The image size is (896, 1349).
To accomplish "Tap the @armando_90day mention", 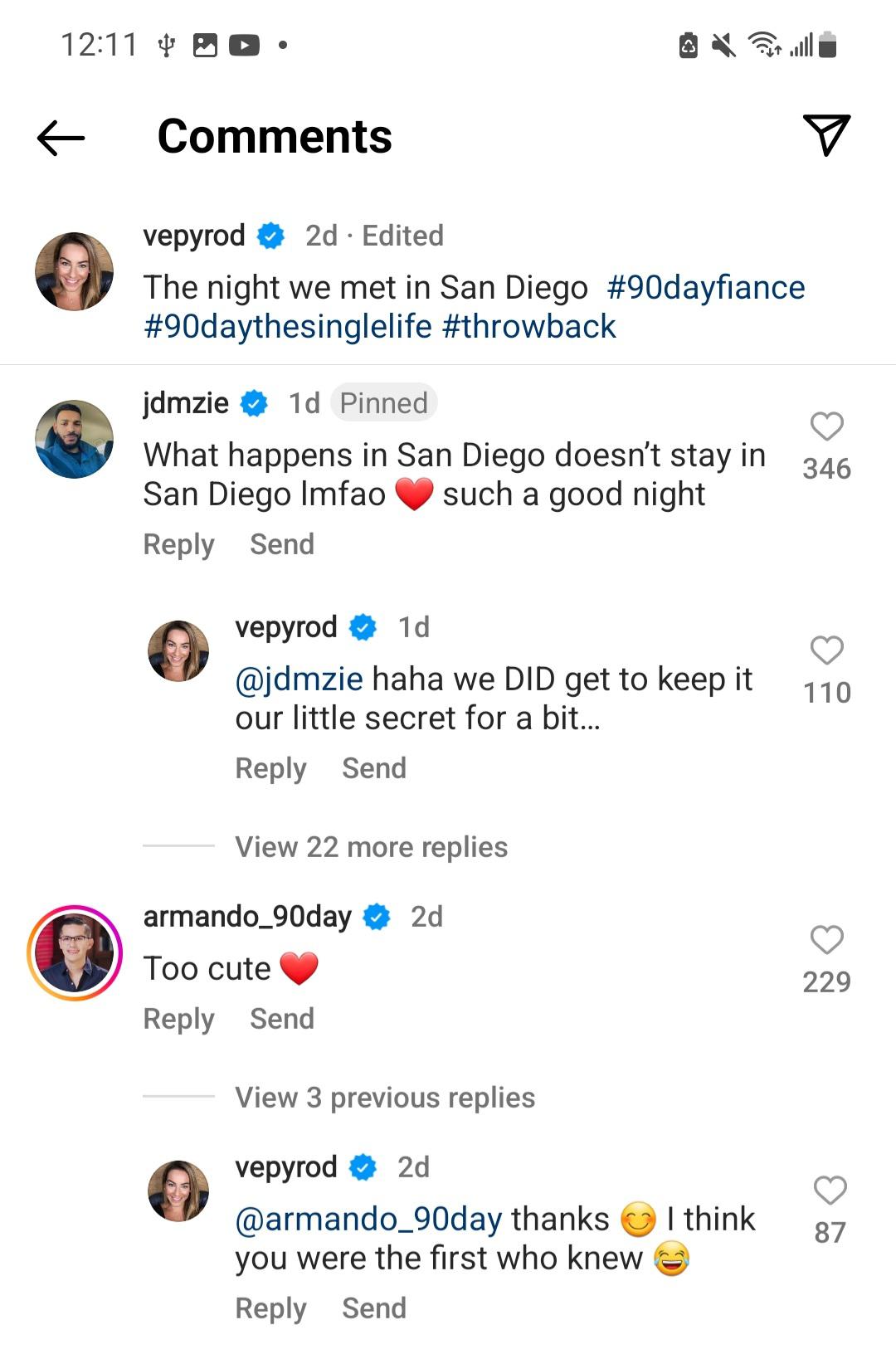I will pyautogui.click(x=368, y=1220).
